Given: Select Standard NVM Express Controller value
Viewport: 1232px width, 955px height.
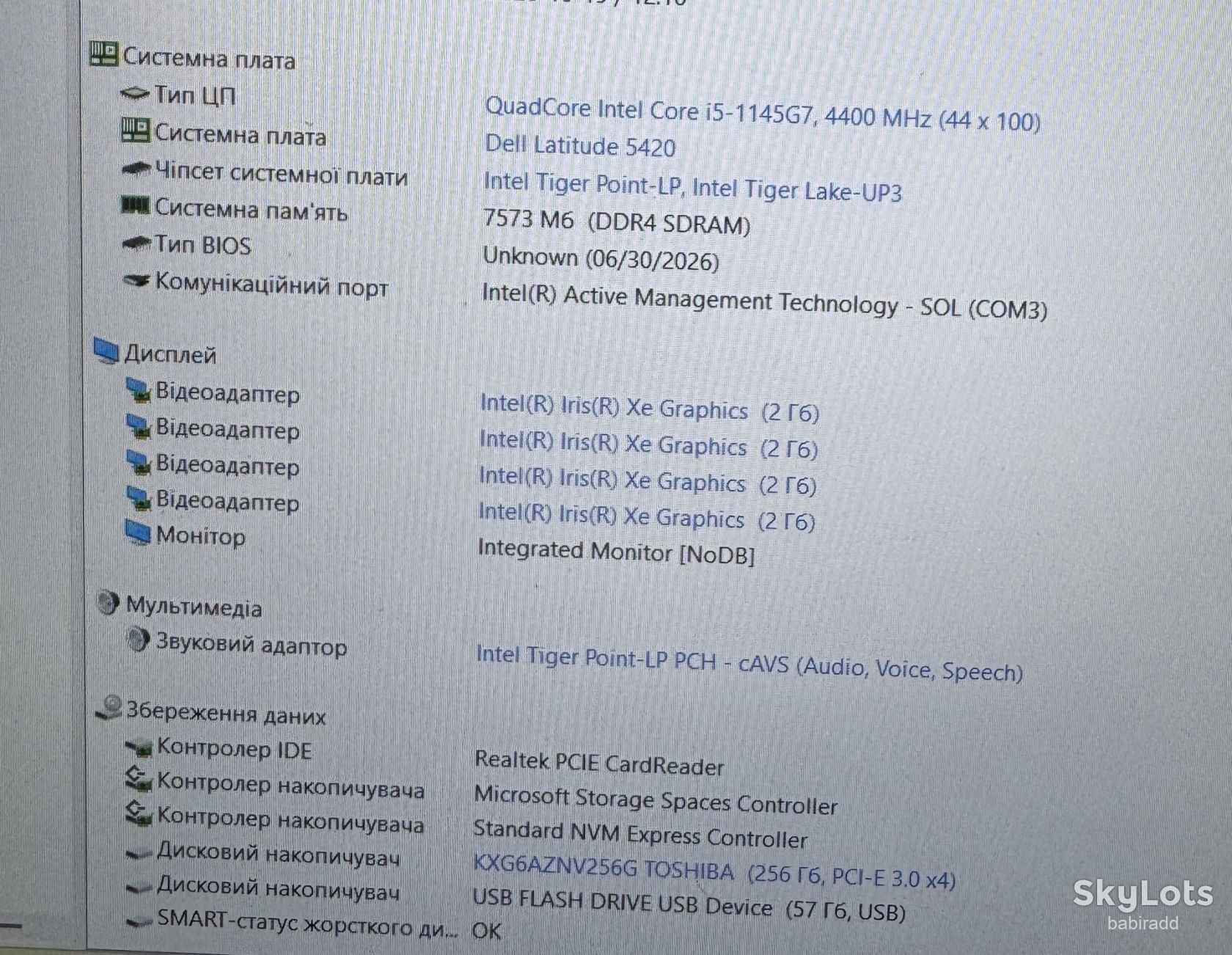Looking at the screenshot, I should [640, 834].
